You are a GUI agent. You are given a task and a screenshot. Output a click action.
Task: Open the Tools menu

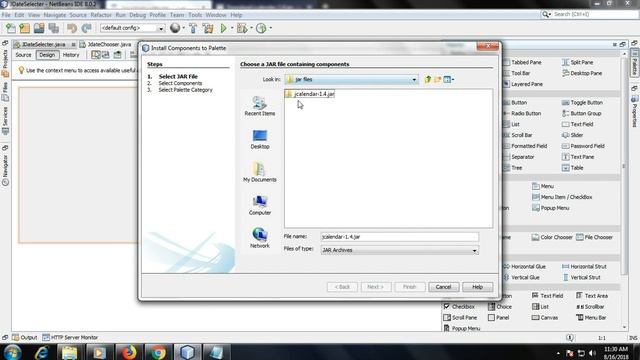[195, 15]
